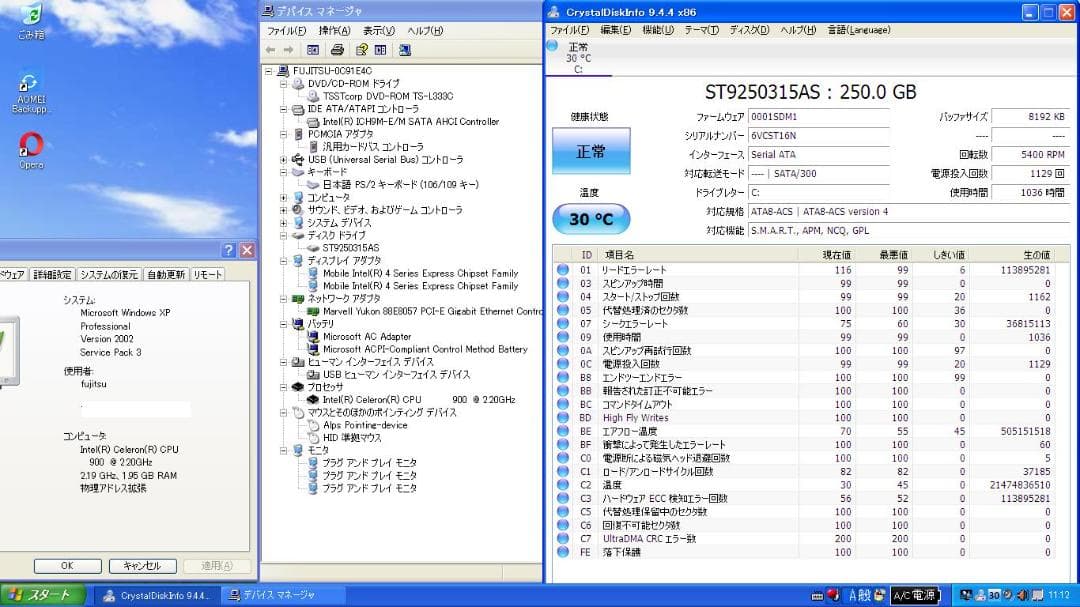Viewport: 1080px width, 607px height.
Task: Click the TSSTcorp DVD-ROM drive icon
Action: 313,96
